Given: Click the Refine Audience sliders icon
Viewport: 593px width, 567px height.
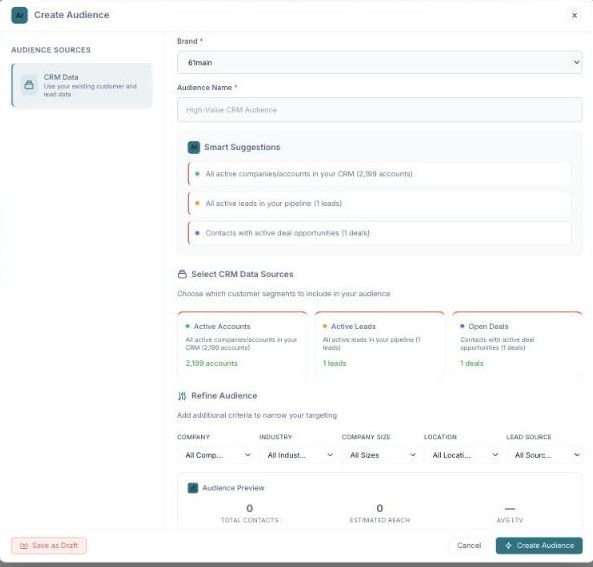Looking at the screenshot, I should pyautogui.click(x=182, y=396).
